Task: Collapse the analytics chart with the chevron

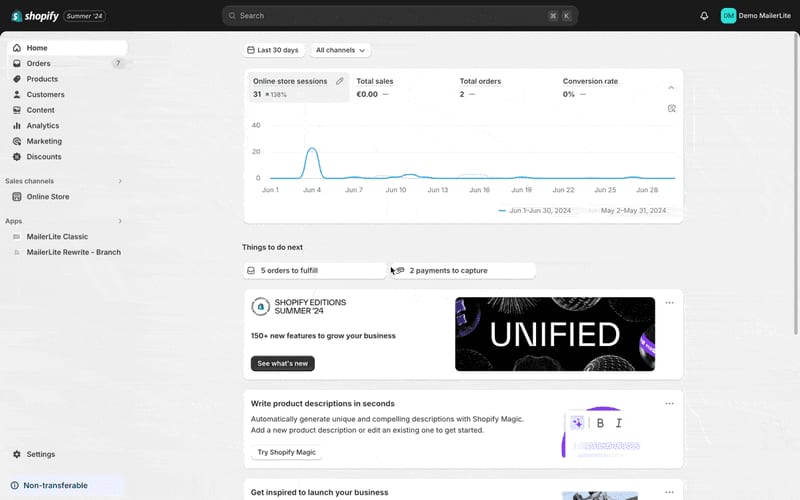Action: [671, 88]
